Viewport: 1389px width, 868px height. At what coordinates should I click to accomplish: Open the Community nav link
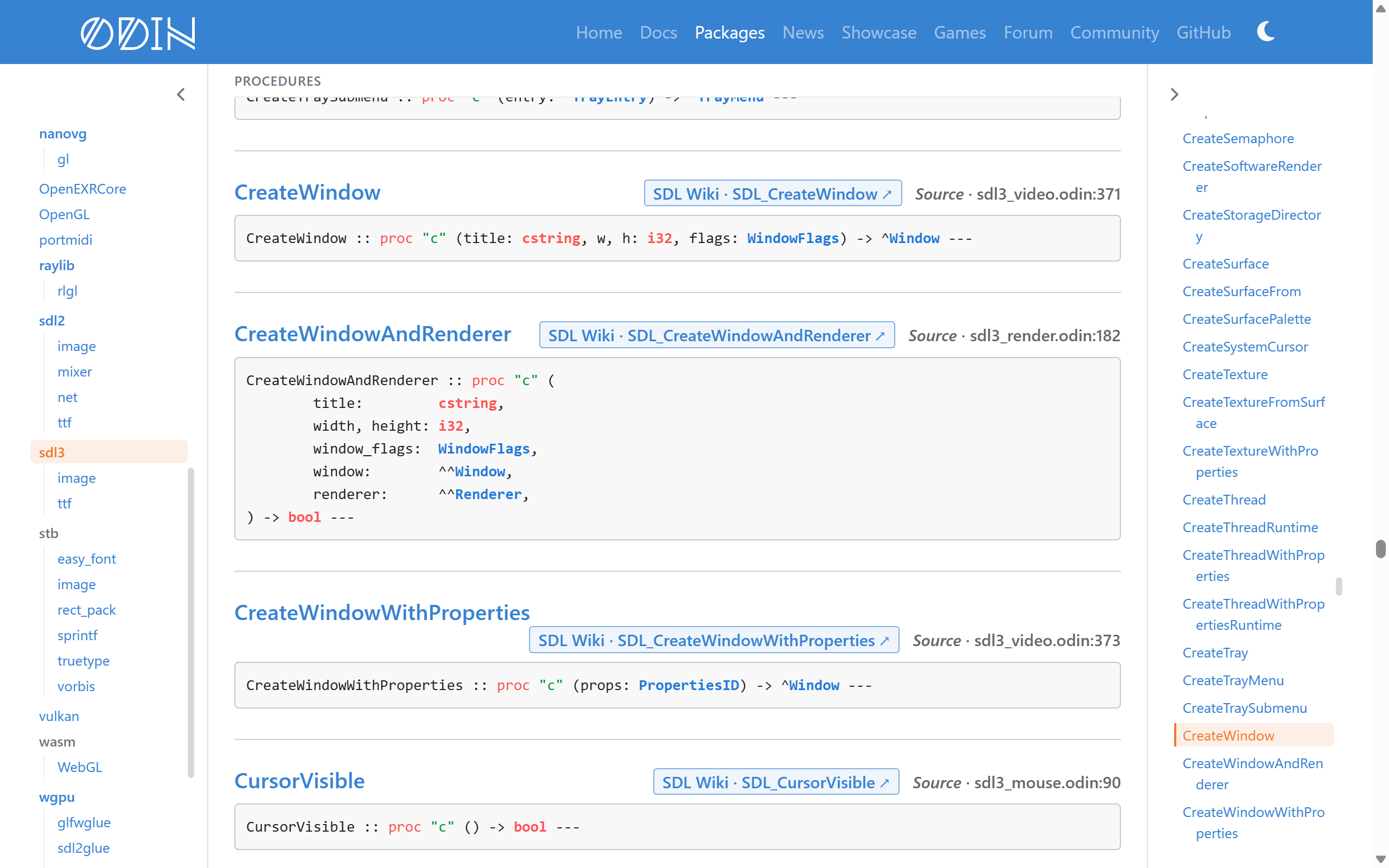[1114, 32]
